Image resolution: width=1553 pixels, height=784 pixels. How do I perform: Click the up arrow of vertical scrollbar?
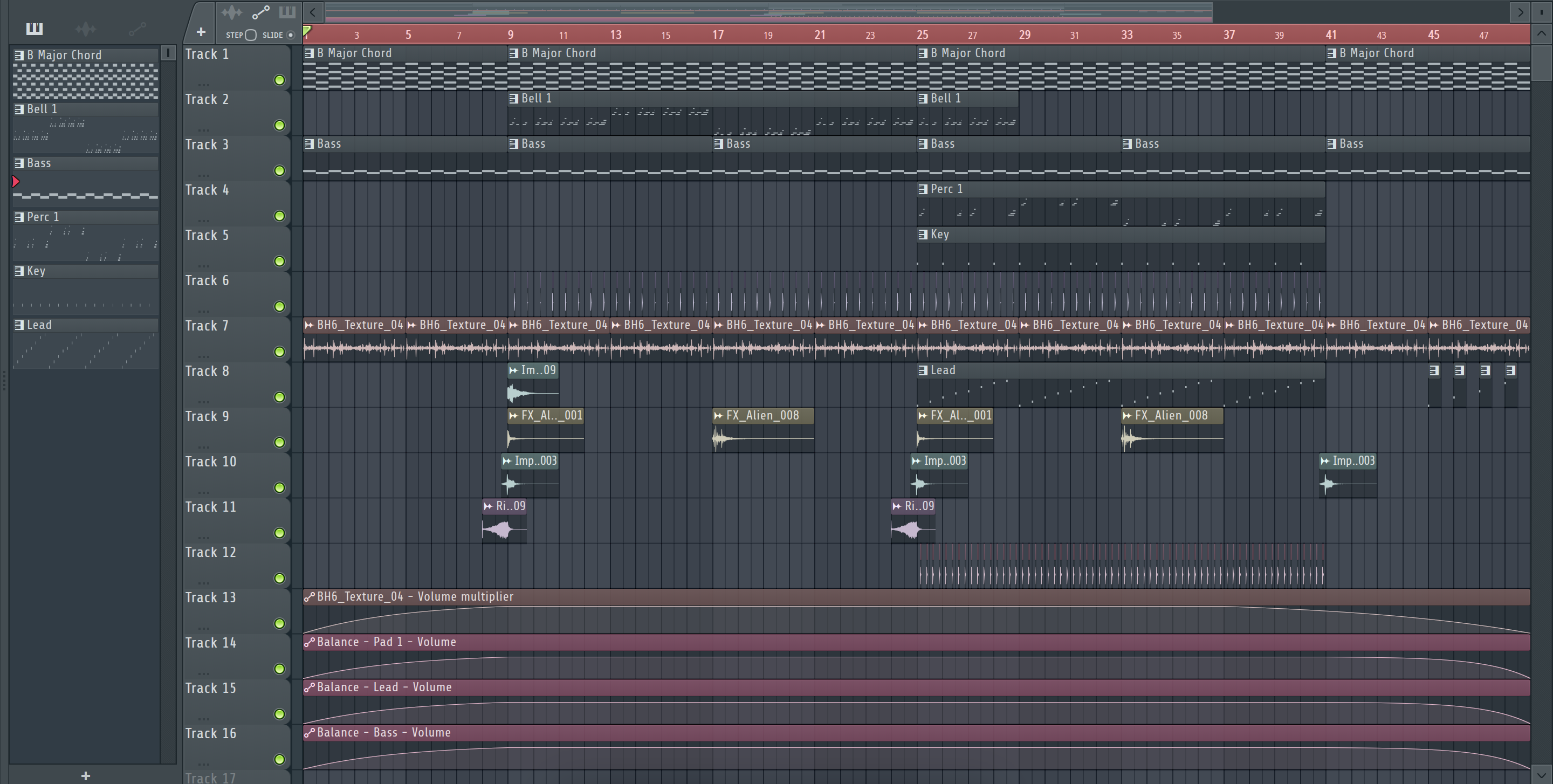[1542, 34]
